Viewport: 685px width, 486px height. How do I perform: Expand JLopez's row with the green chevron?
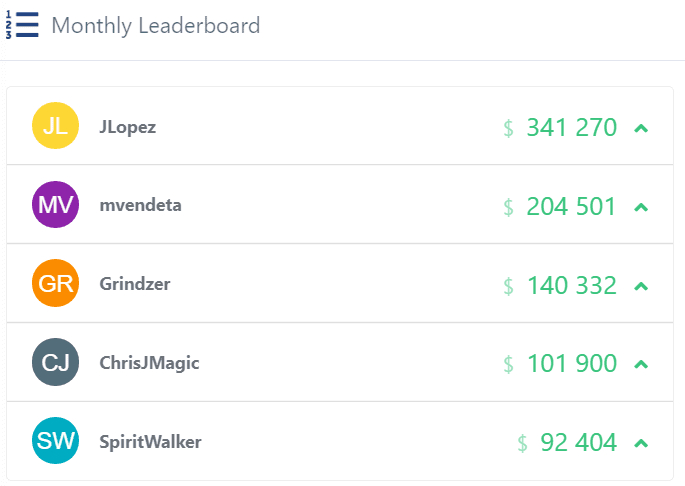click(641, 128)
